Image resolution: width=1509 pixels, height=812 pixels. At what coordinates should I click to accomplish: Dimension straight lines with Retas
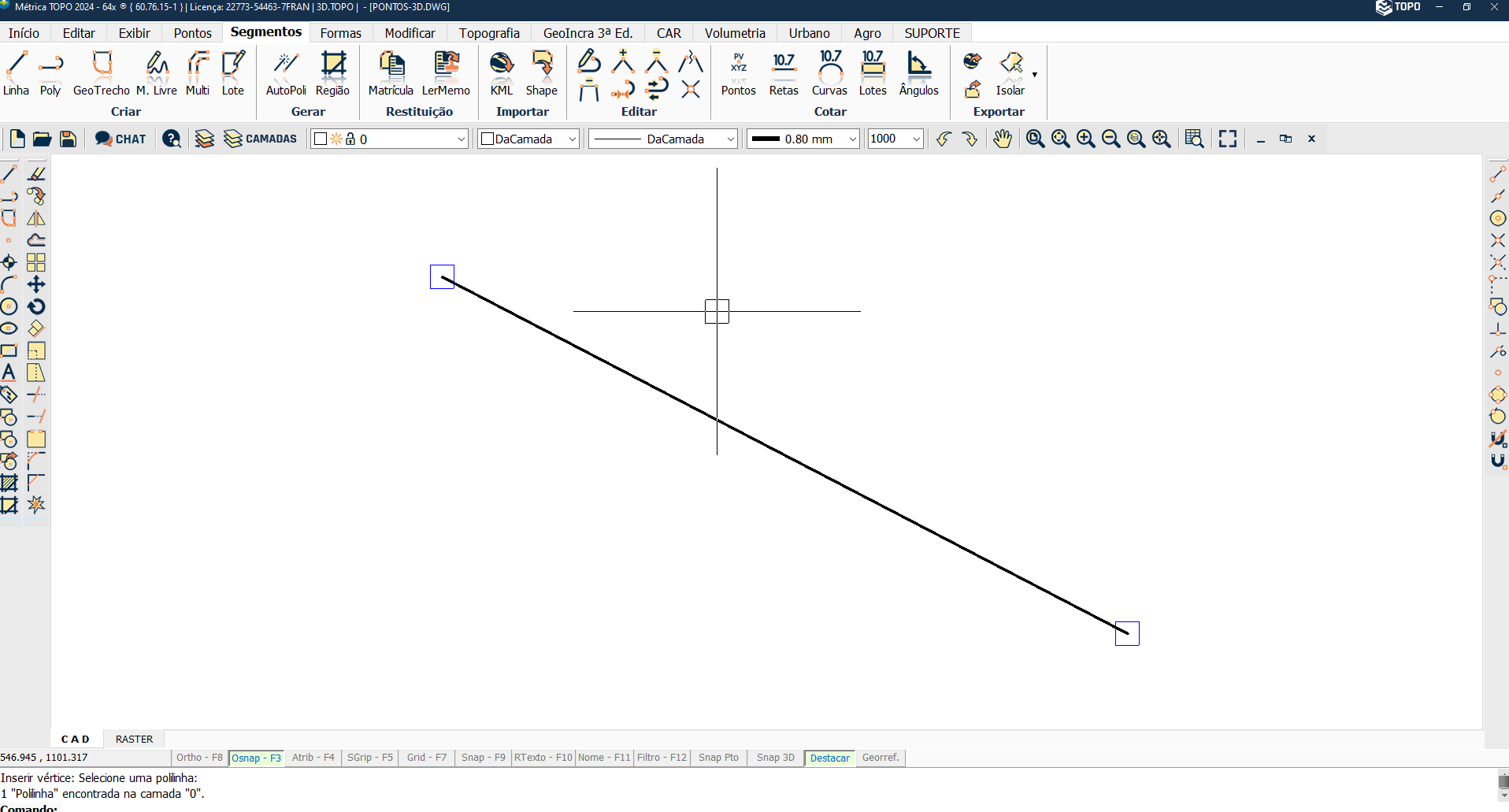(x=784, y=73)
